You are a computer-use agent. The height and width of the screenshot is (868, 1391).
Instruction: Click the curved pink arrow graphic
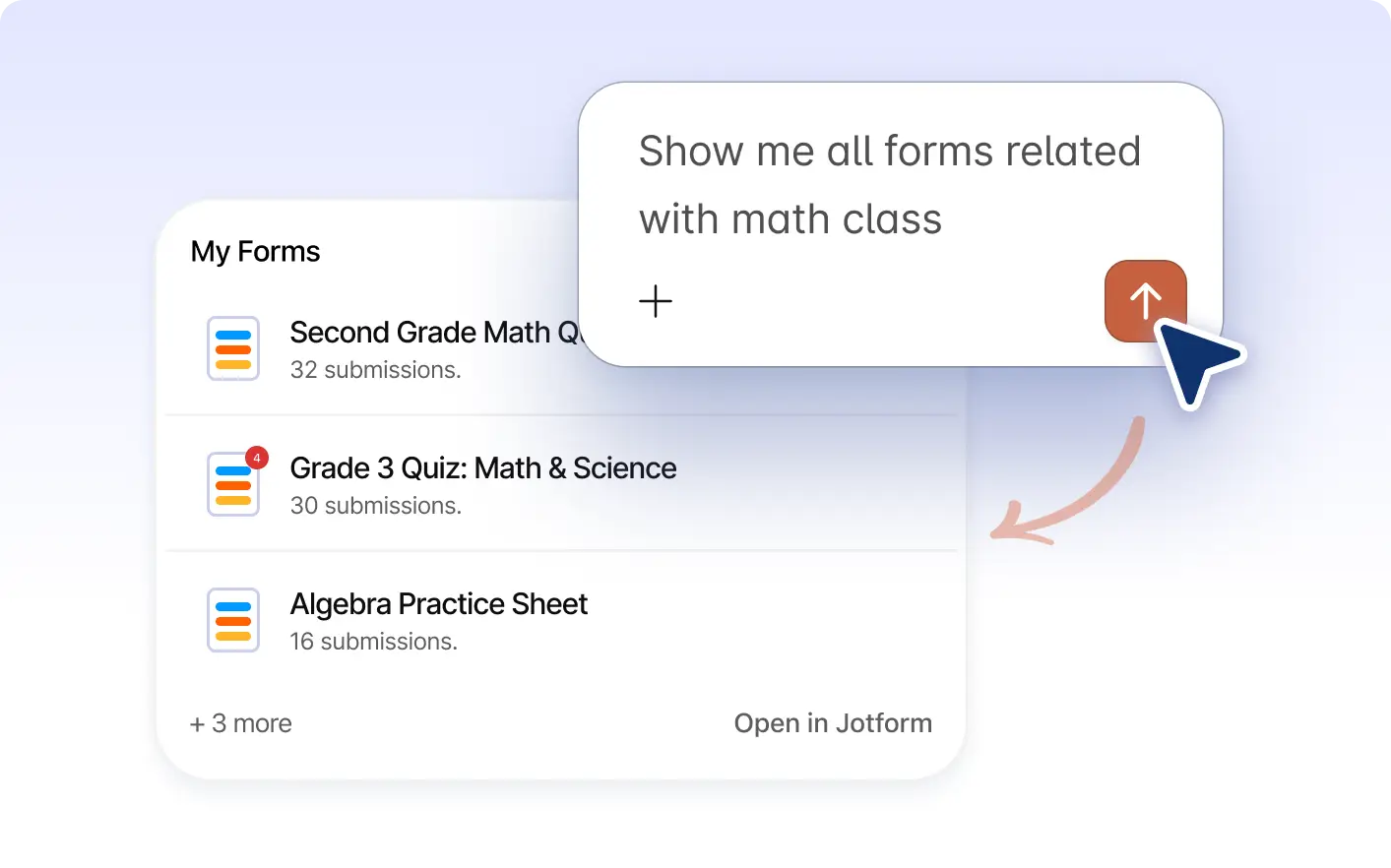click(x=1068, y=482)
